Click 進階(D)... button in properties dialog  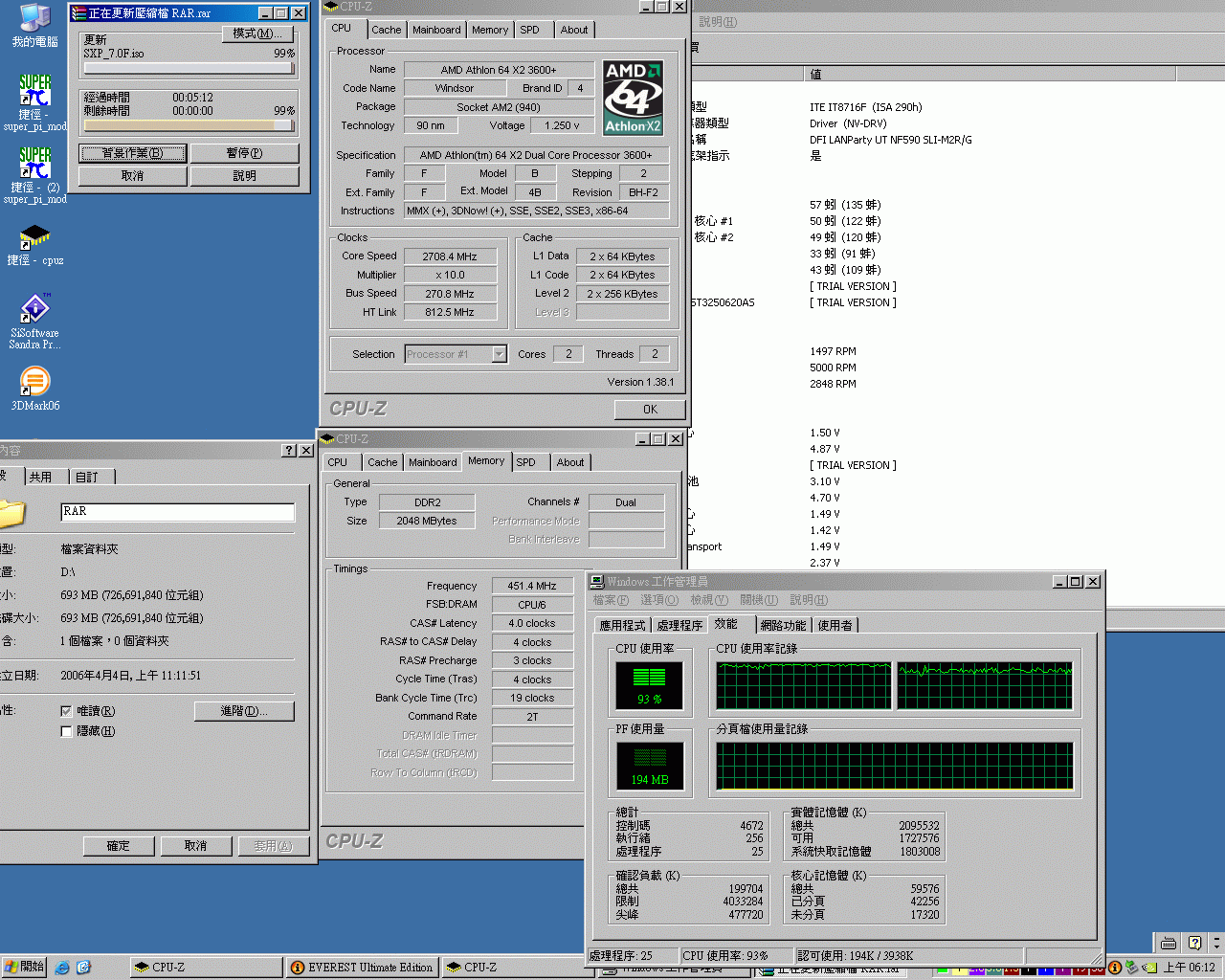(244, 711)
